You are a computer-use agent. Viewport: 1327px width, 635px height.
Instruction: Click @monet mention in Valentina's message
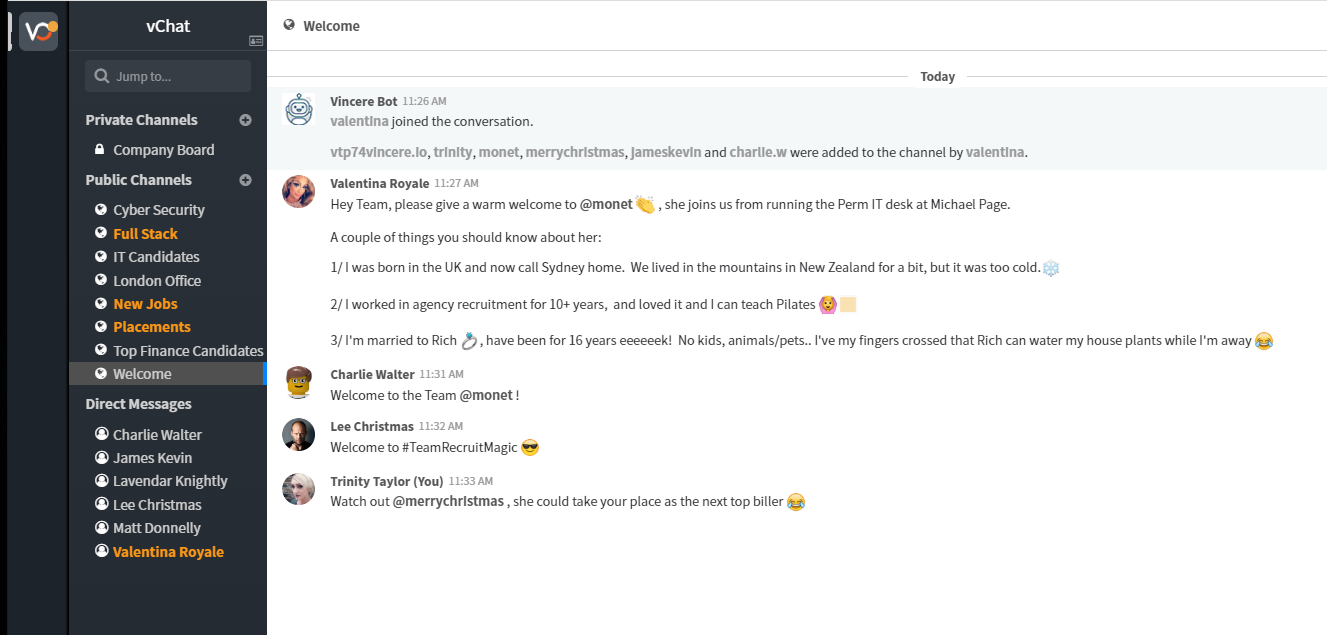606,204
